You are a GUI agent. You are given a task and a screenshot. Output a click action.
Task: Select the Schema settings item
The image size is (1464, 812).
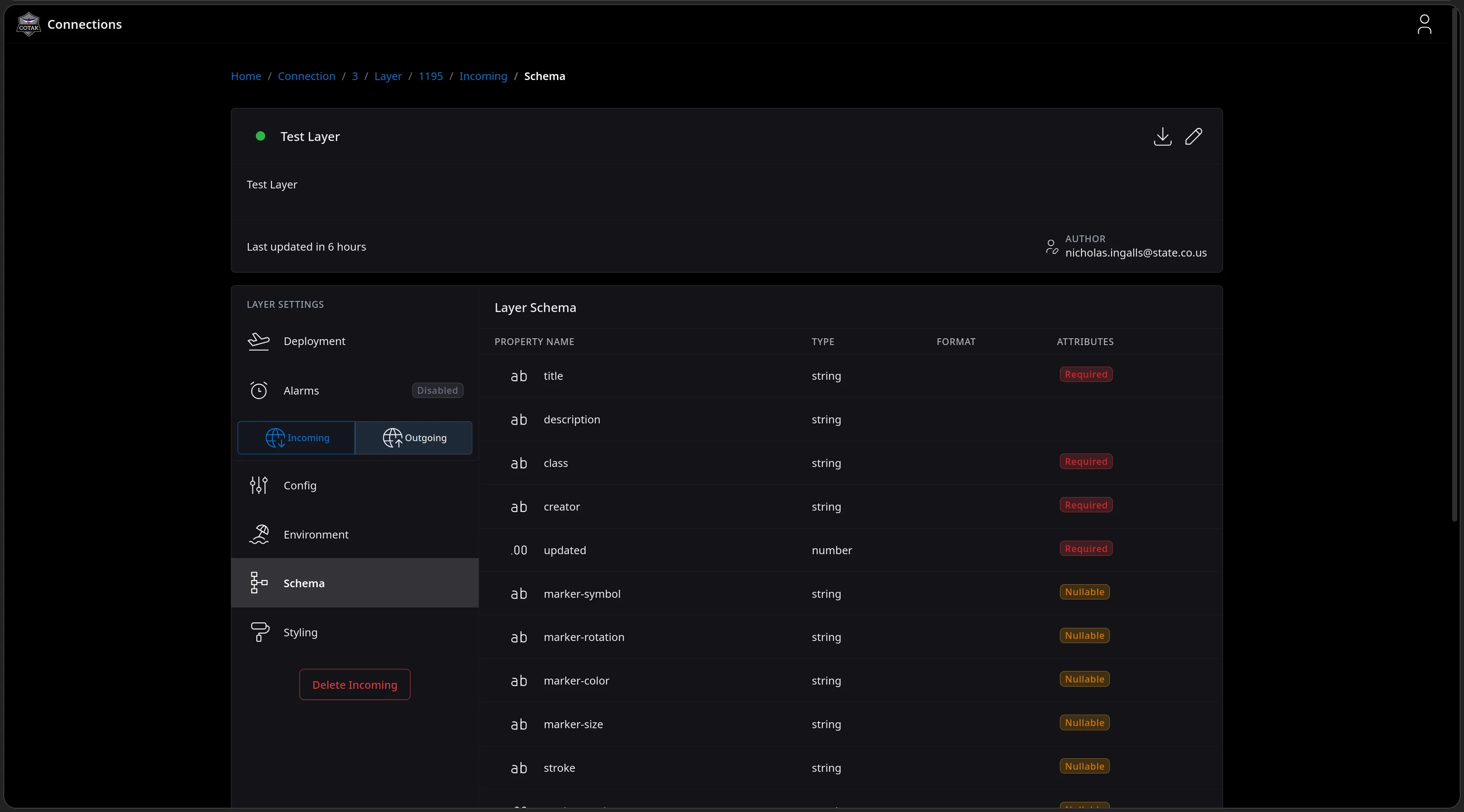pyautogui.click(x=355, y=583)
